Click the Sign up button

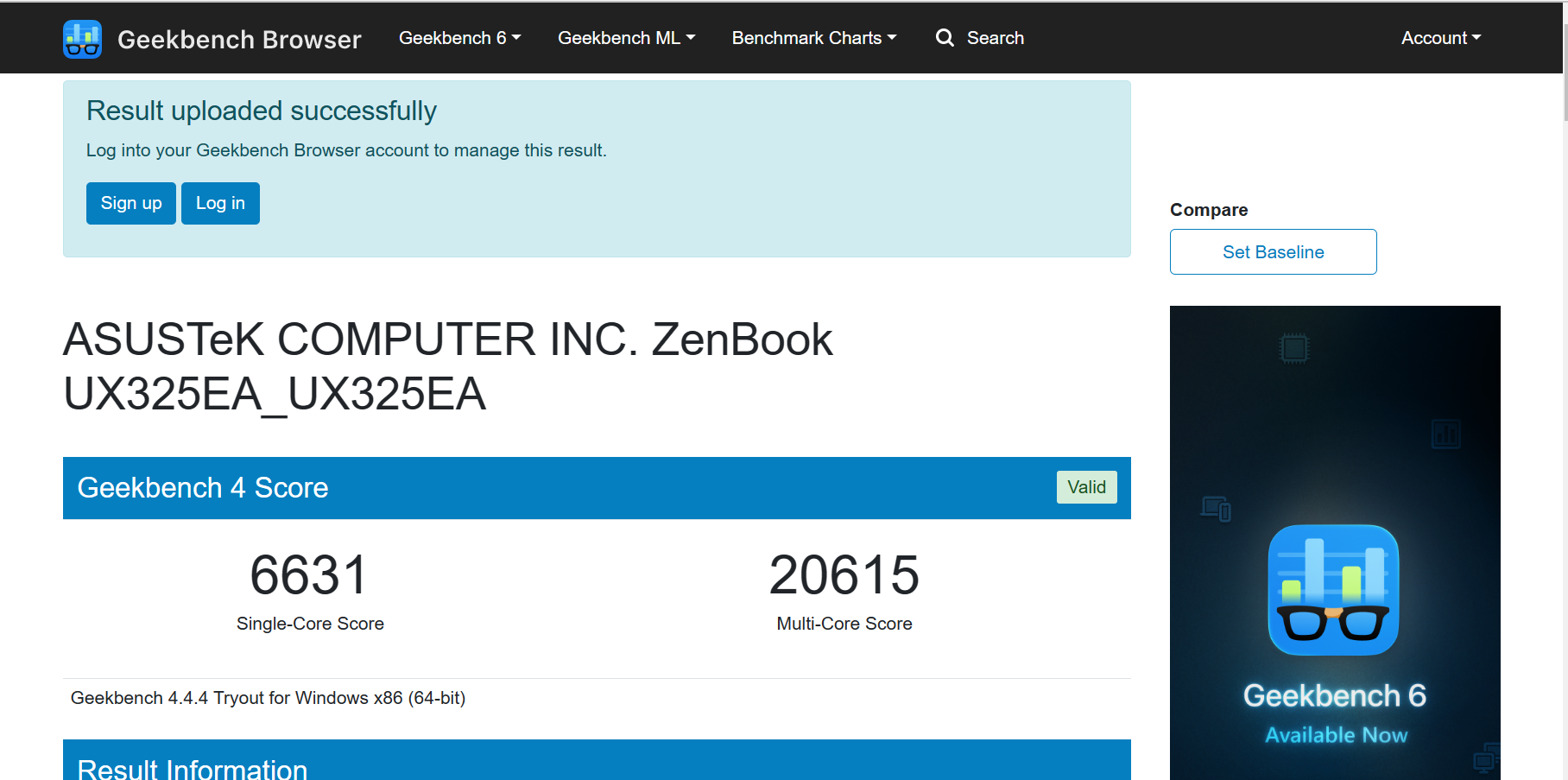tap(131, 203)
